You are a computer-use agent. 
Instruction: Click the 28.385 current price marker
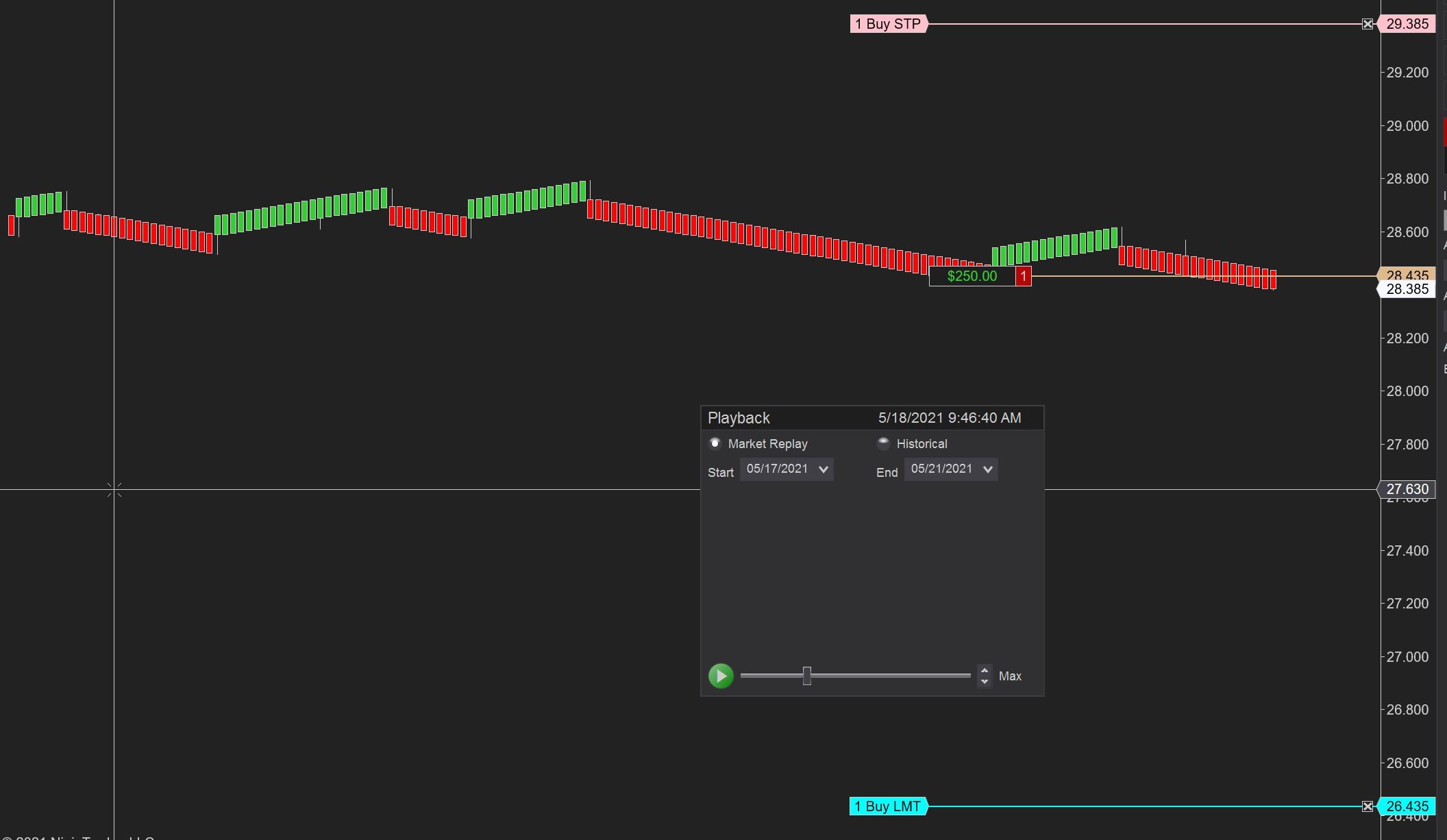(1407, 290)
